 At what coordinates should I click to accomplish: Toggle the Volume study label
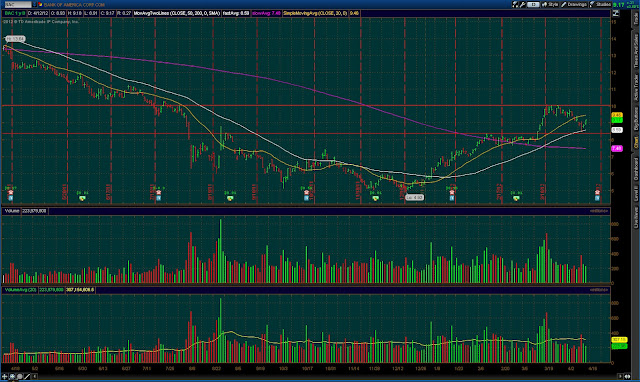click(x=12, y=211)
